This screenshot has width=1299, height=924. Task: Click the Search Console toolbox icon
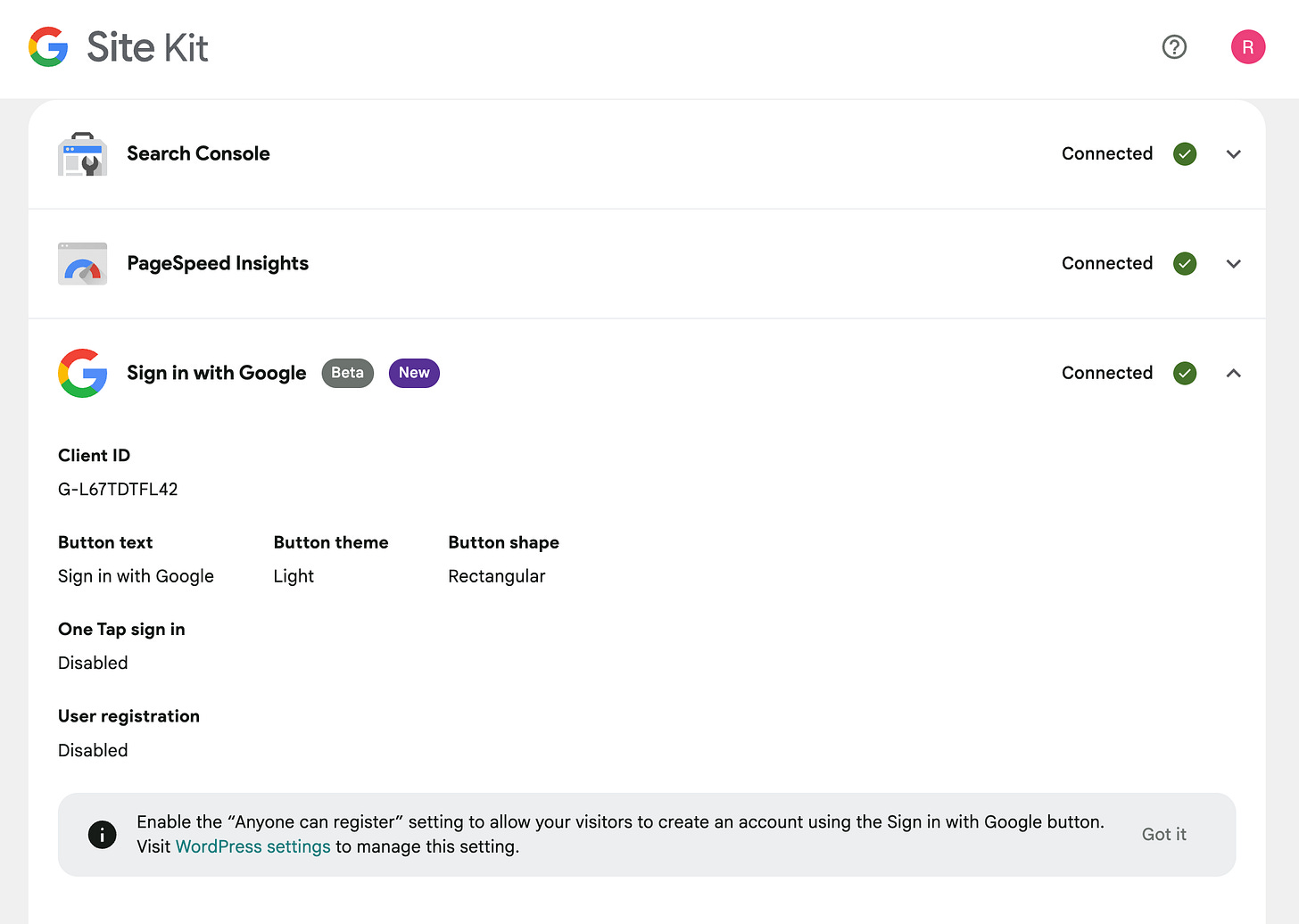(82, 153)
